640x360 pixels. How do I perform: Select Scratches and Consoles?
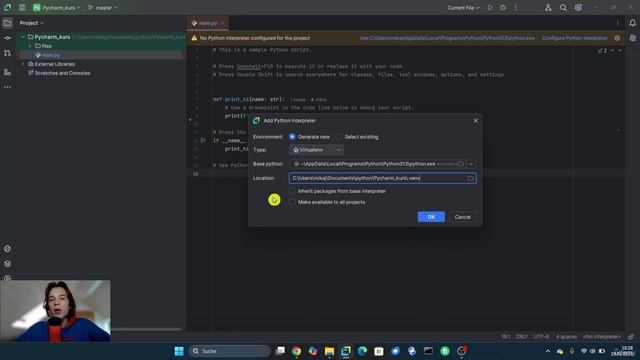[62, 73]
